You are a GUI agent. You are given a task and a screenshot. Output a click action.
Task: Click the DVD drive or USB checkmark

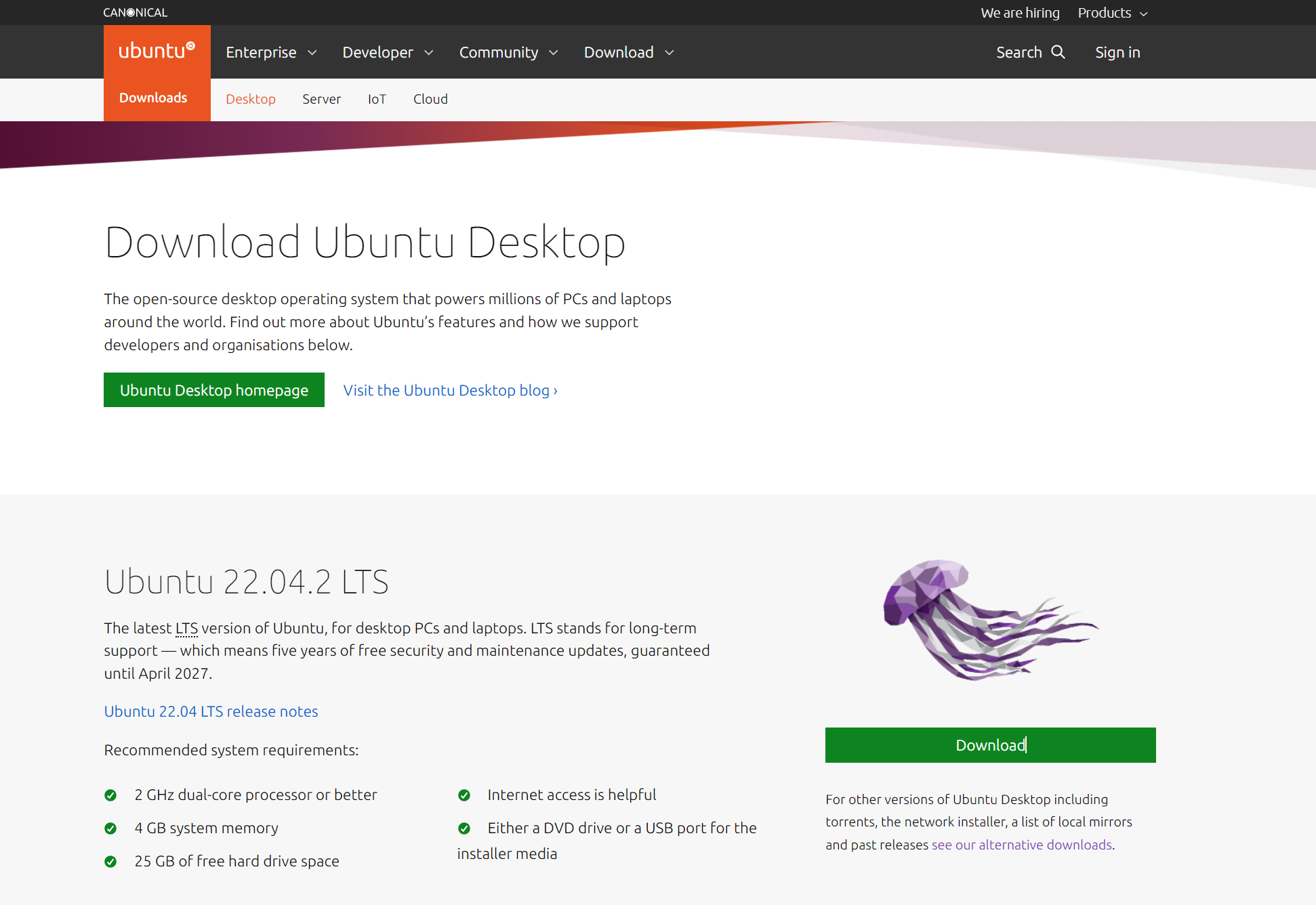(x=464, y=828)
